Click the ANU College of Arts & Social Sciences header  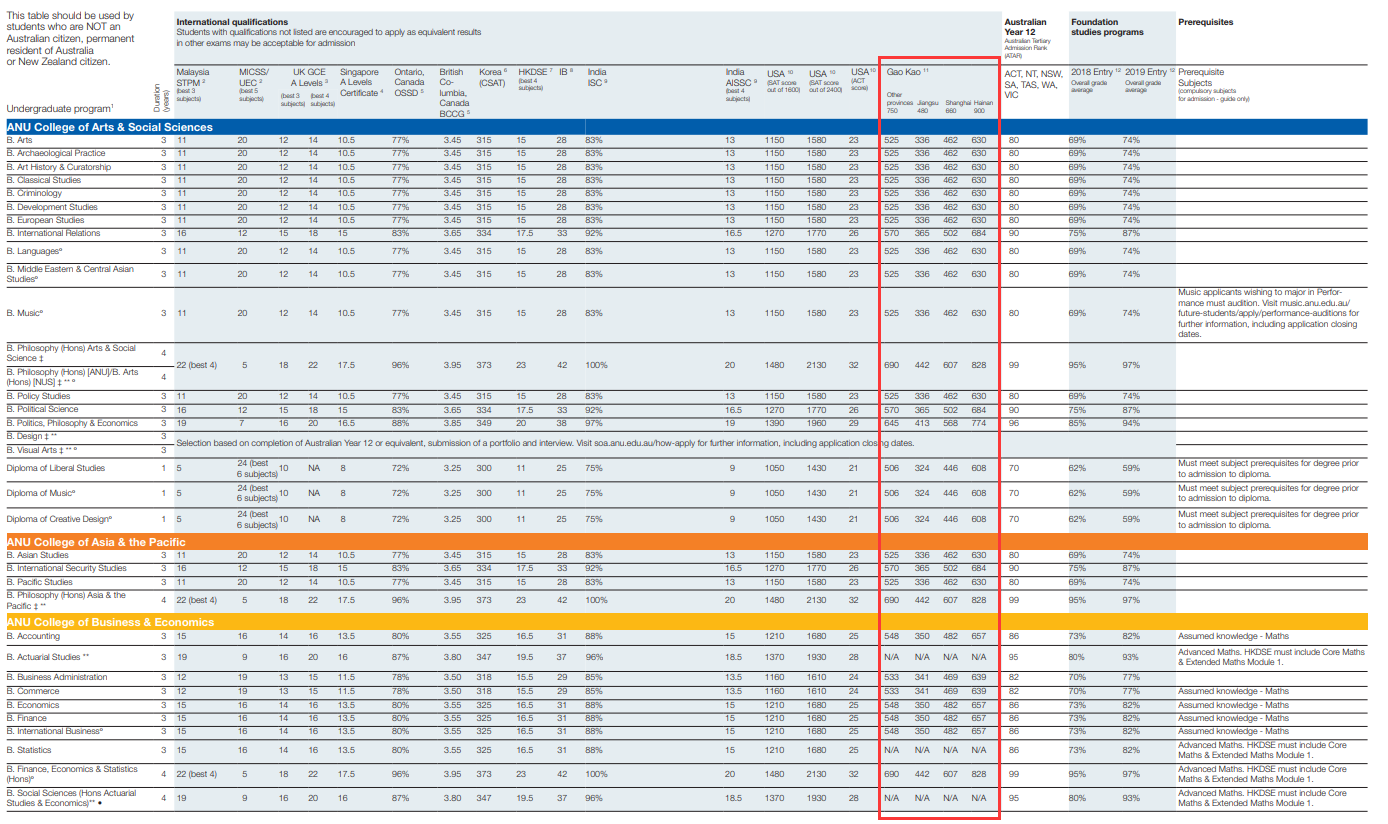[110, 127]
